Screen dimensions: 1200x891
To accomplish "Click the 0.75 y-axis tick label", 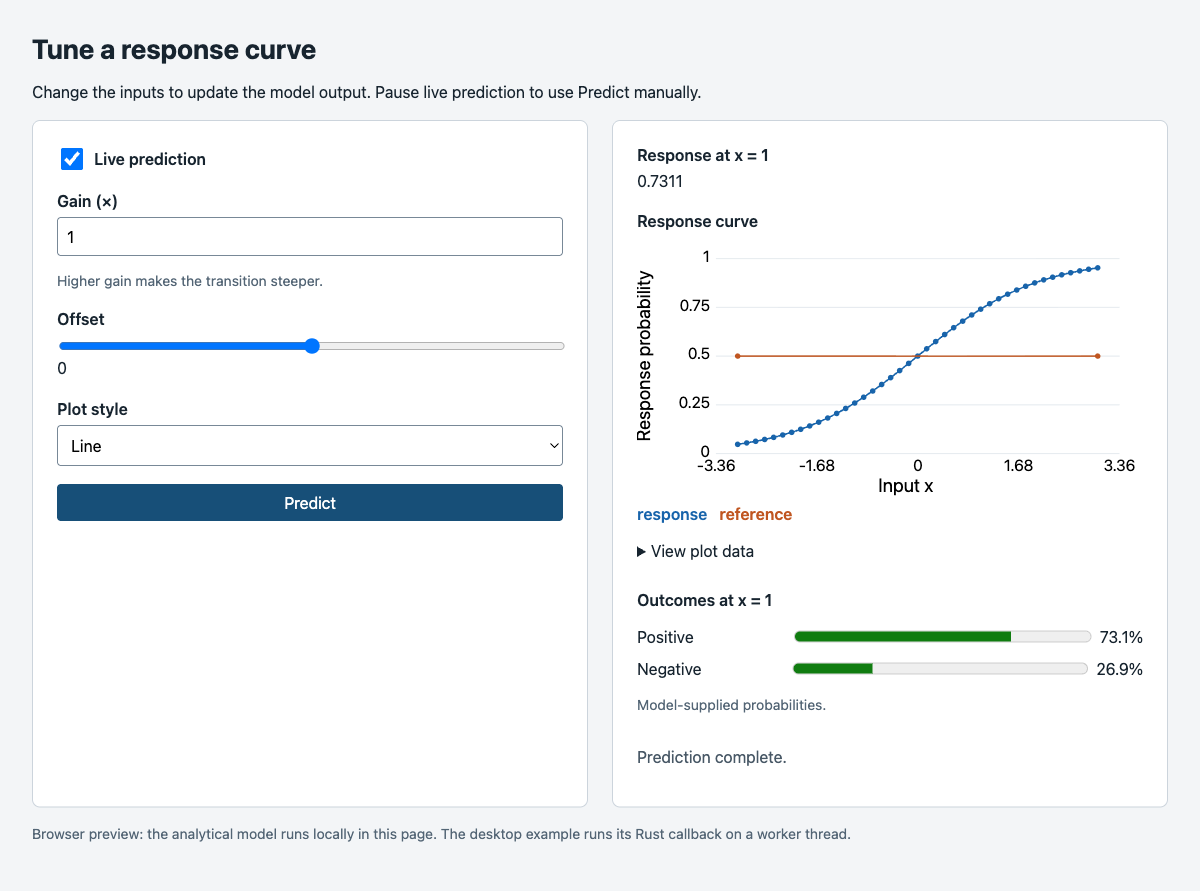I will pos(694,306).
